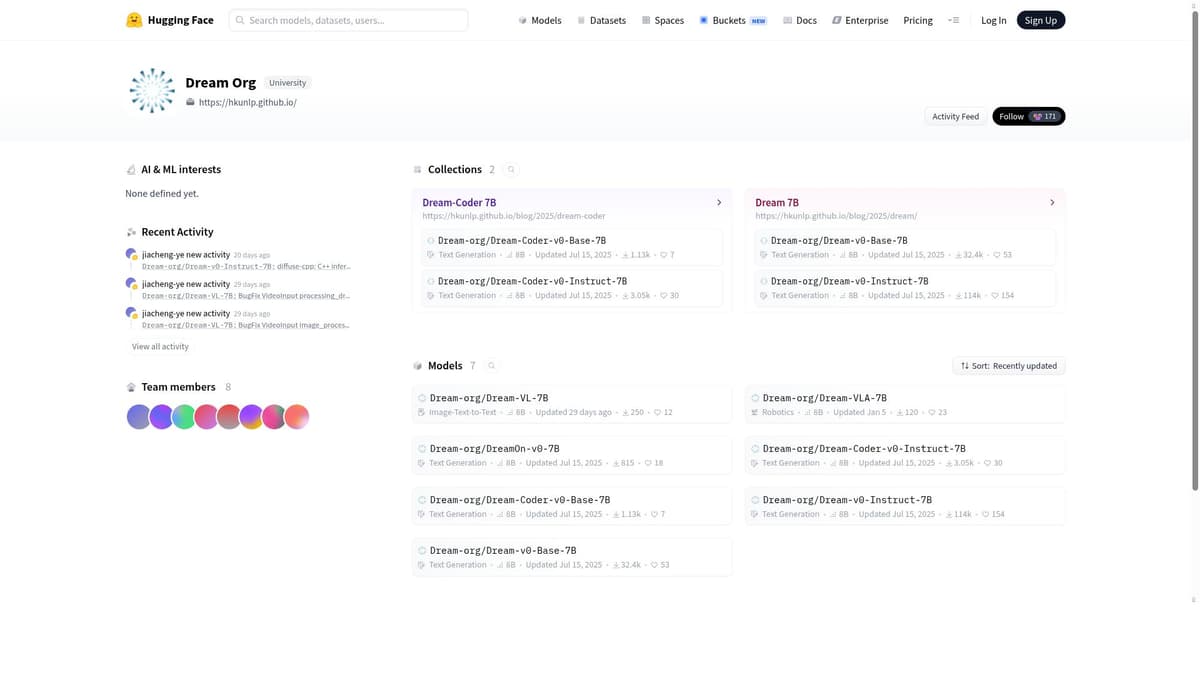The width and height of the screenshot is (1200, 675).
Task: Click the Recent Activity heading icon
Action: 131,232
